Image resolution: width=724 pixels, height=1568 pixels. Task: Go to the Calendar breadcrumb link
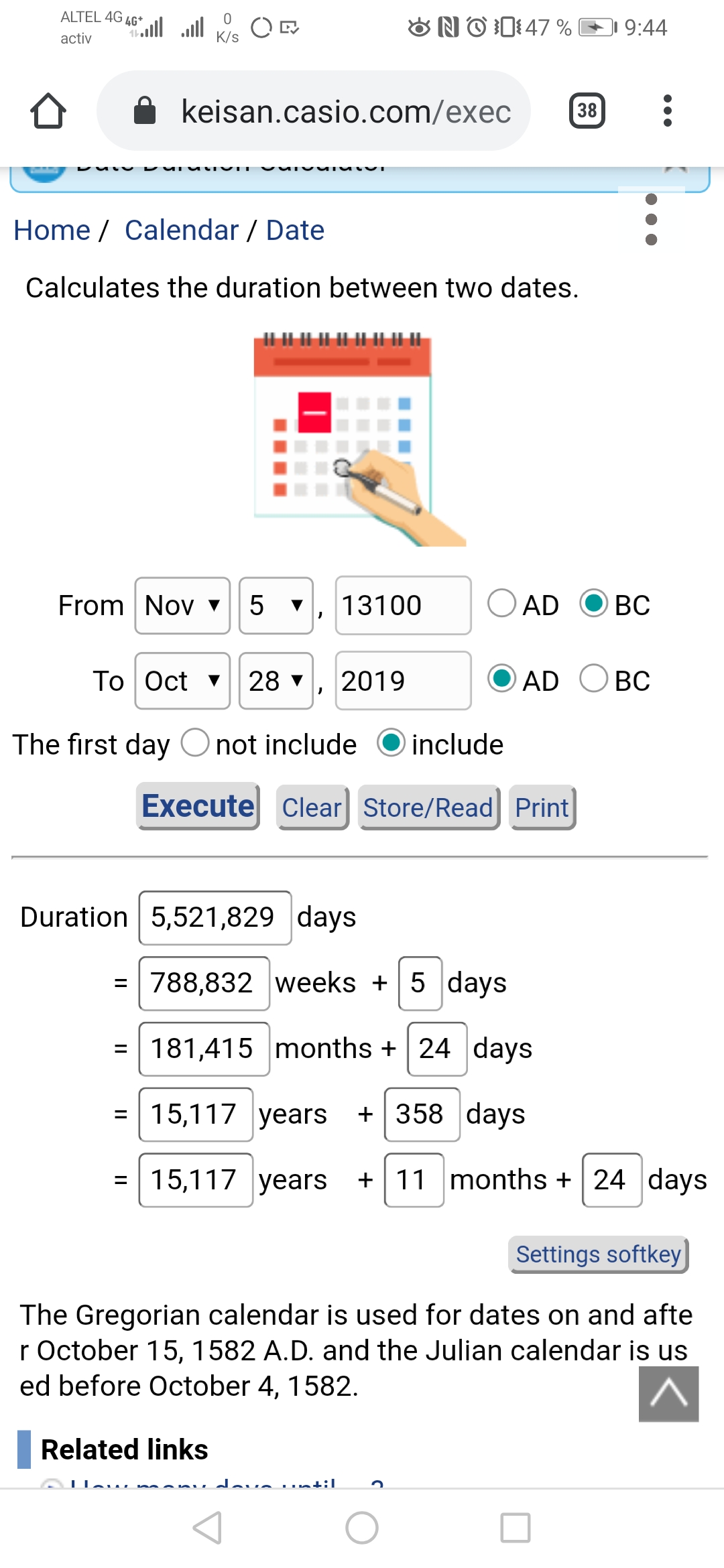[182, 230]
